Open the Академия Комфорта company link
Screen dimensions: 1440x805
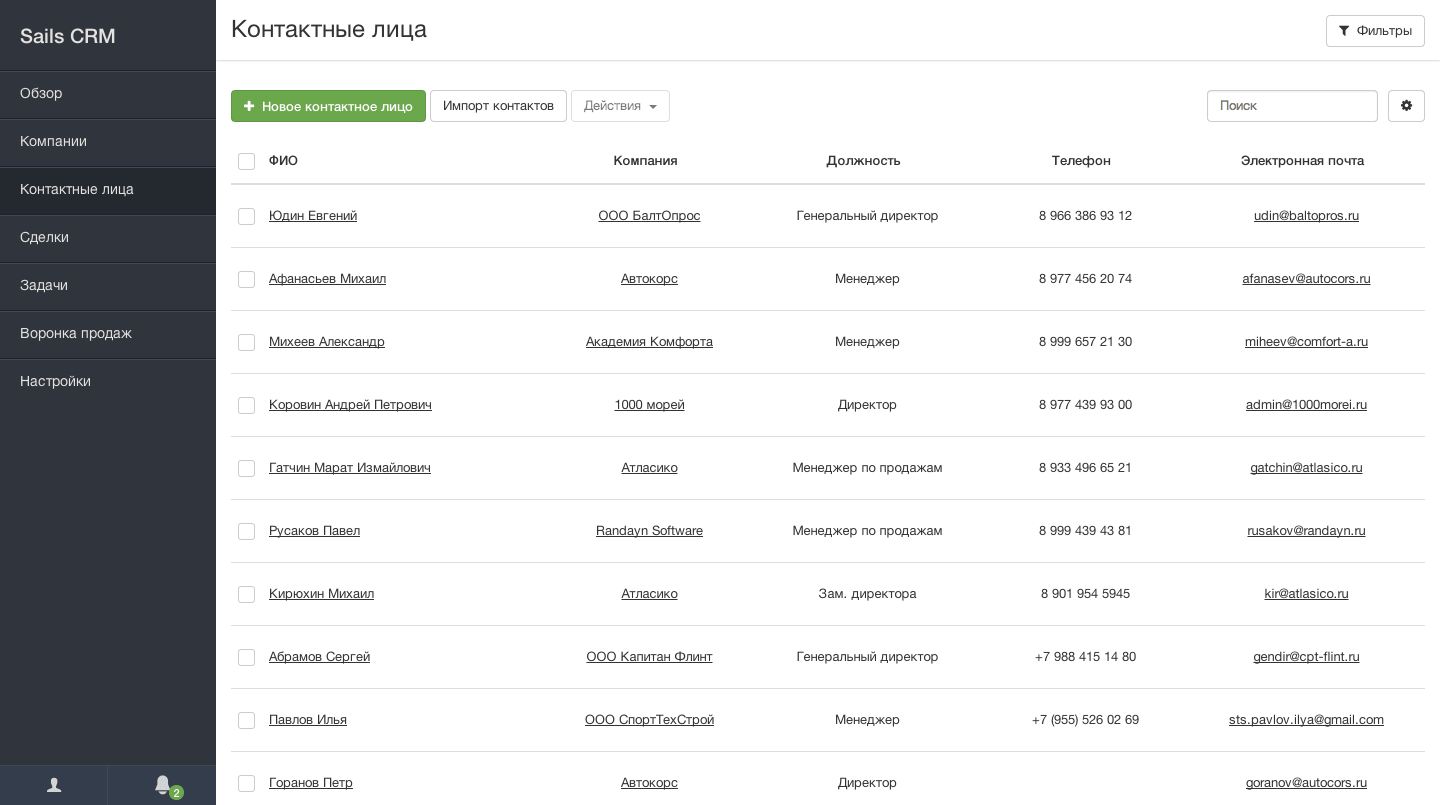pos(649,342)
